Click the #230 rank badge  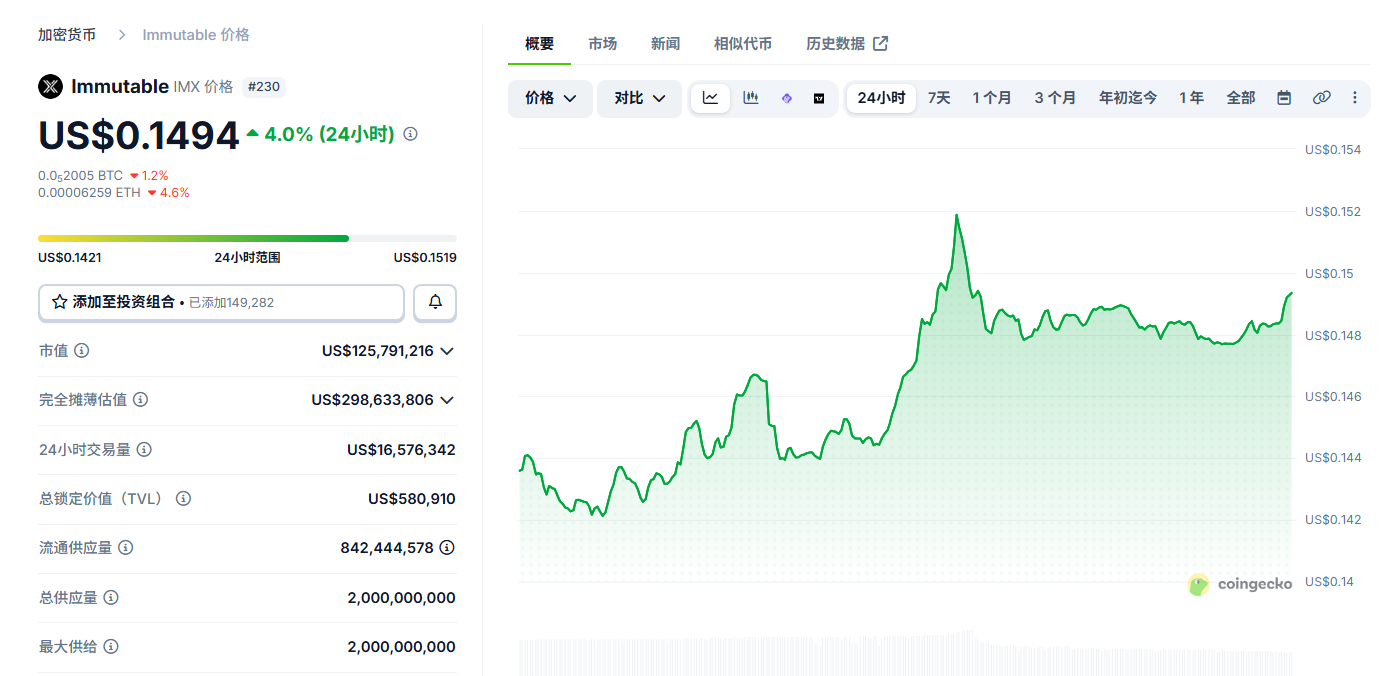click(x=263, y=87)
